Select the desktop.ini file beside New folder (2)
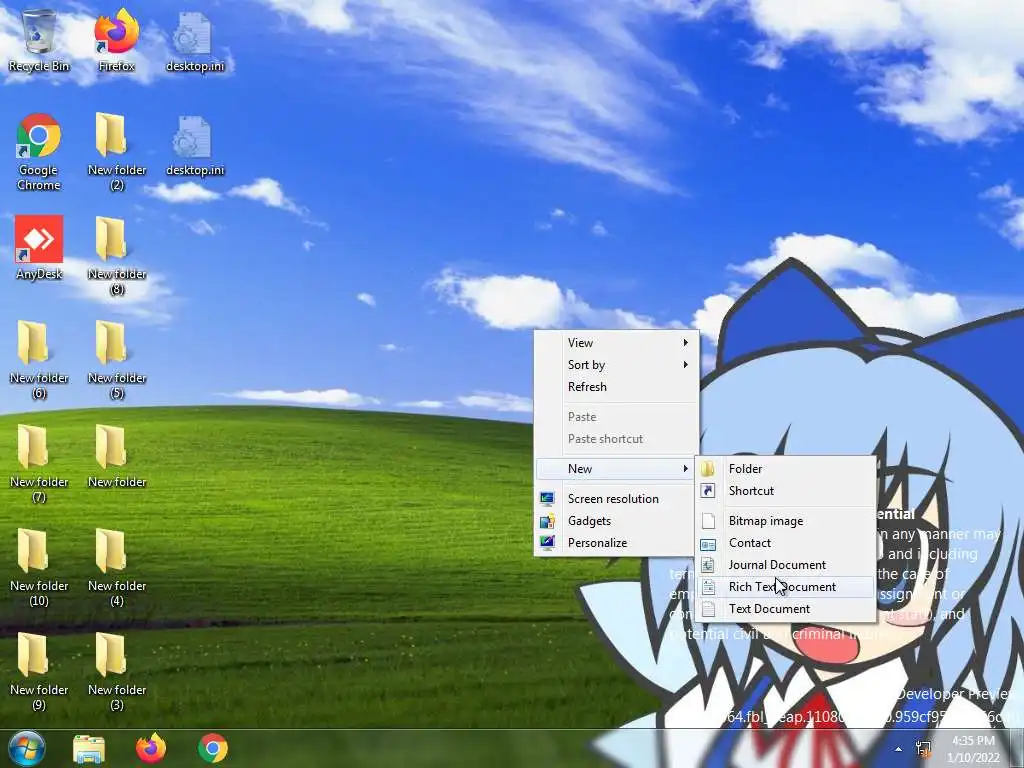This screenshot has height=768, width=1024. coord(195,146)
